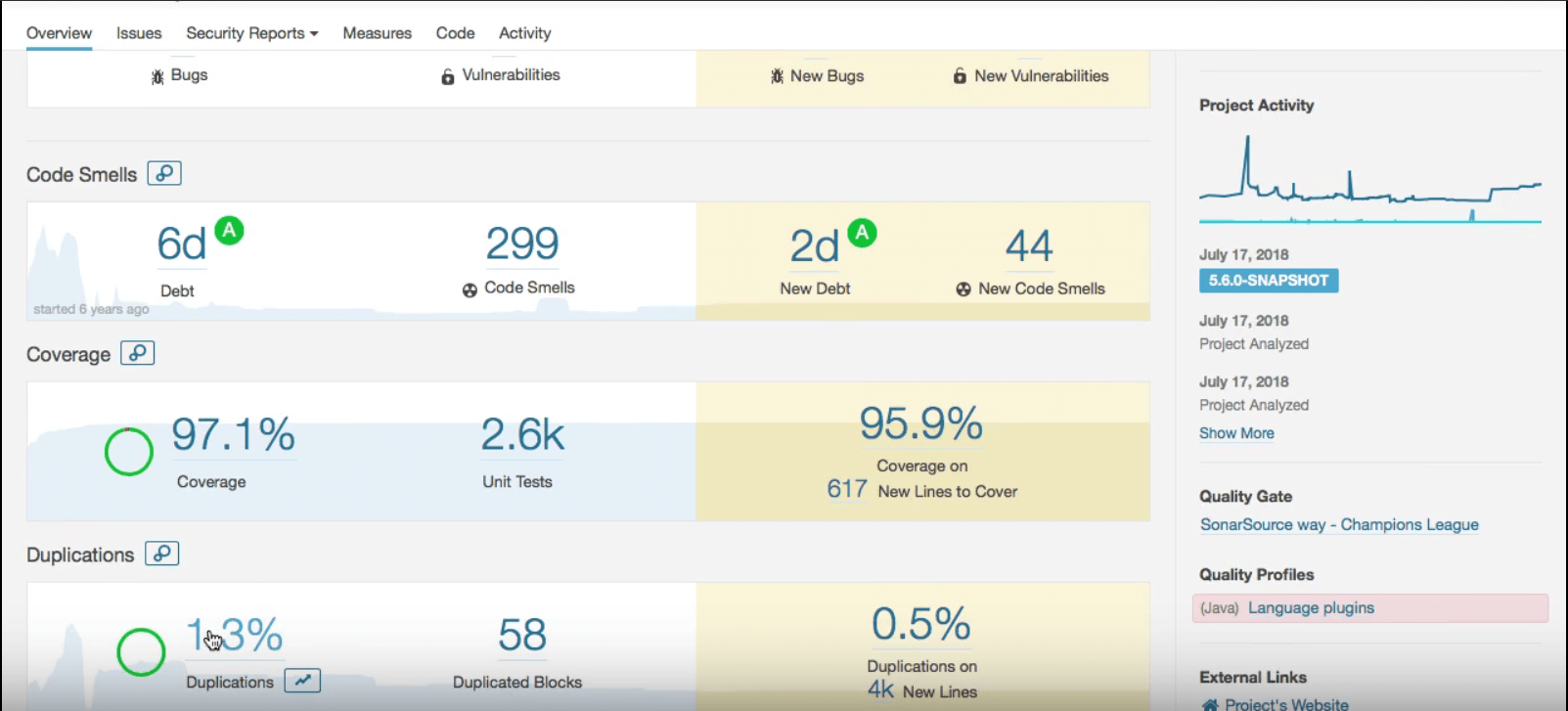Click the Coverage history icon button
The height and width of the screenshot is (711, 1568).
click(138, 353)
